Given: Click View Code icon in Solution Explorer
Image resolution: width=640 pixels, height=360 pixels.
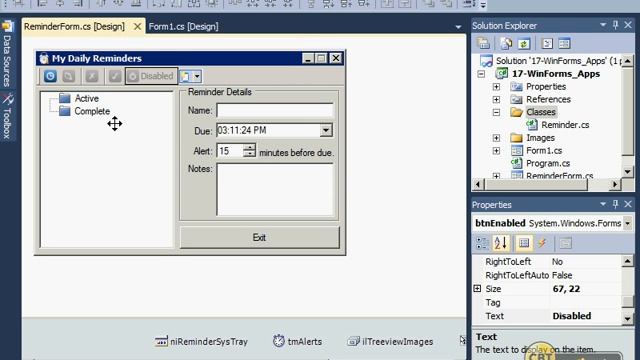Looking at the screenshot, I should pos(547,43).
